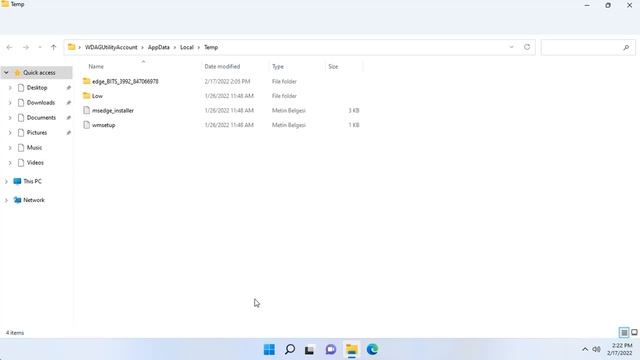
Task: Open the Chat taskbar icon
Action: coord(331,349)
